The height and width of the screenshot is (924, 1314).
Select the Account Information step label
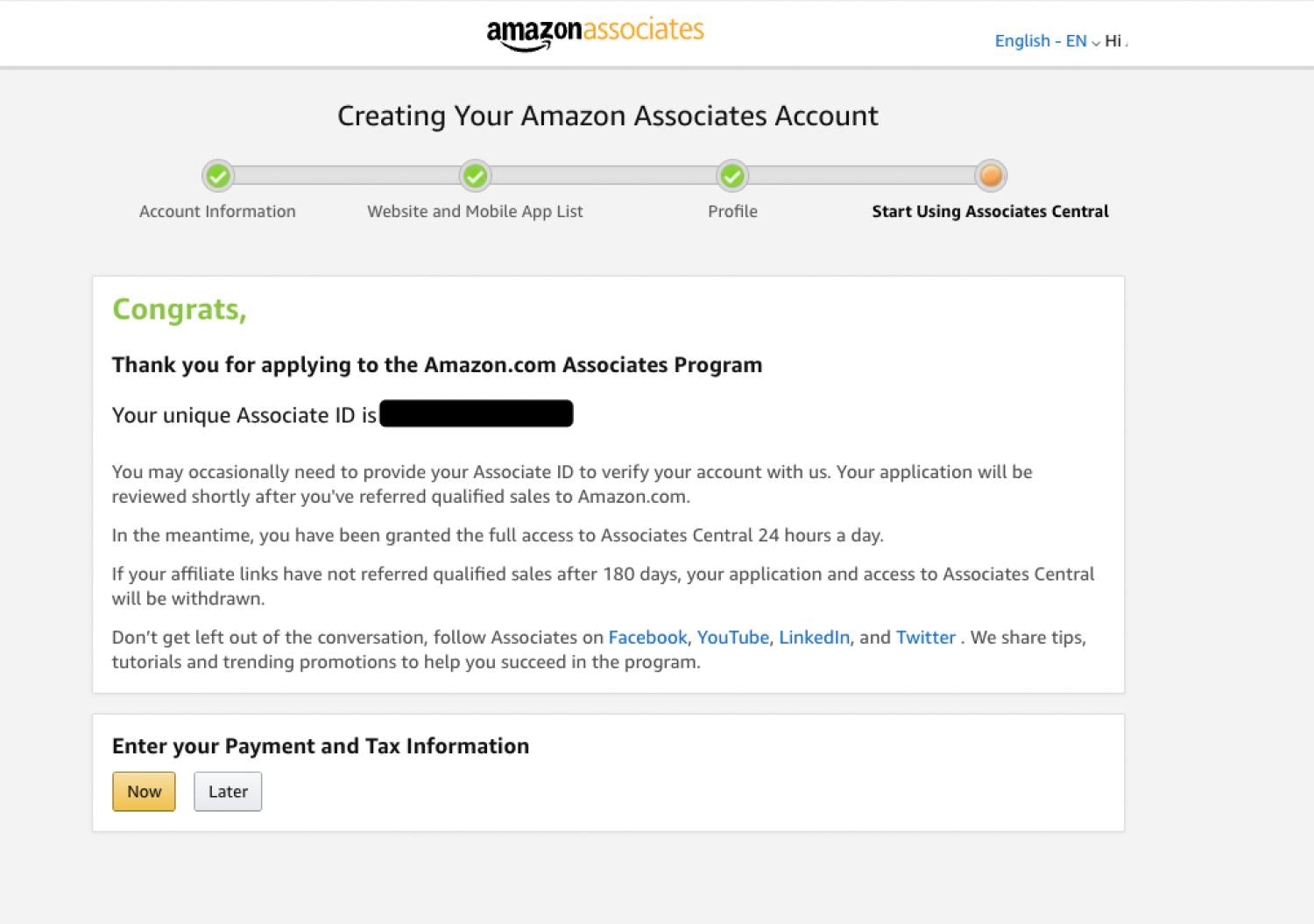tap(217, 211)
